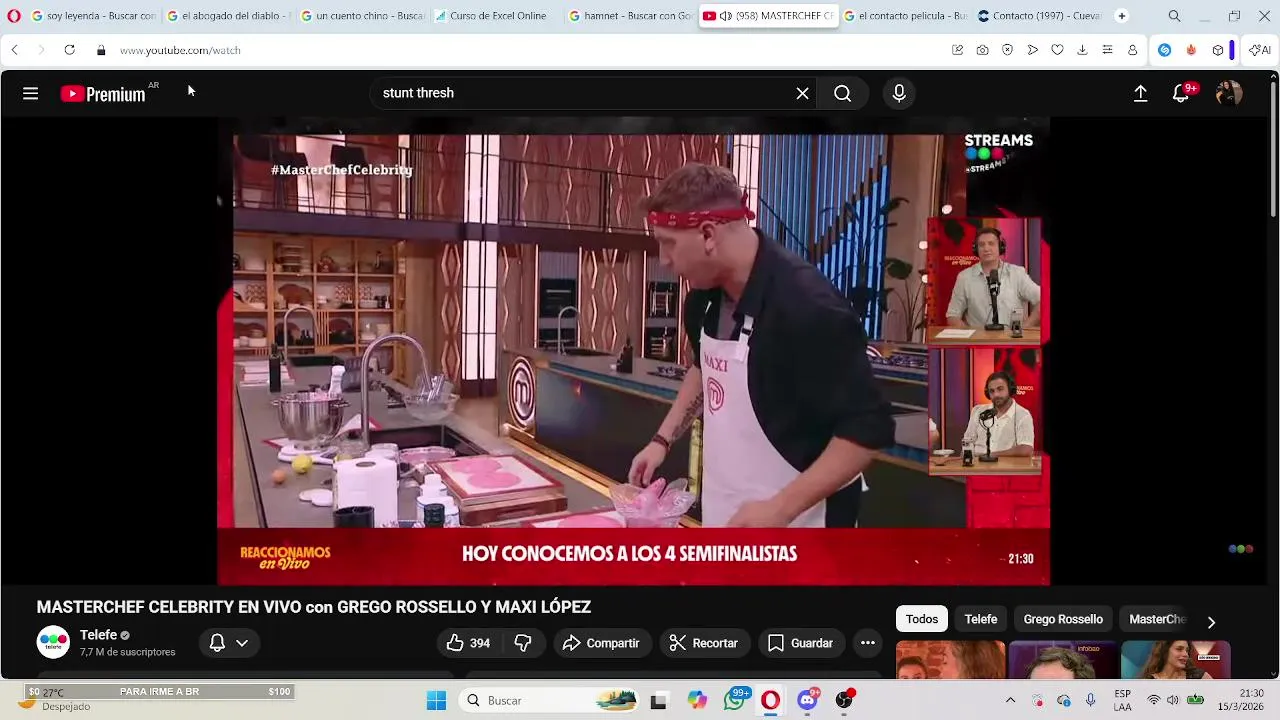1280x720 pixels.
Task: Open a new browser tab with plus
Action: click(x=1121, y=16)
